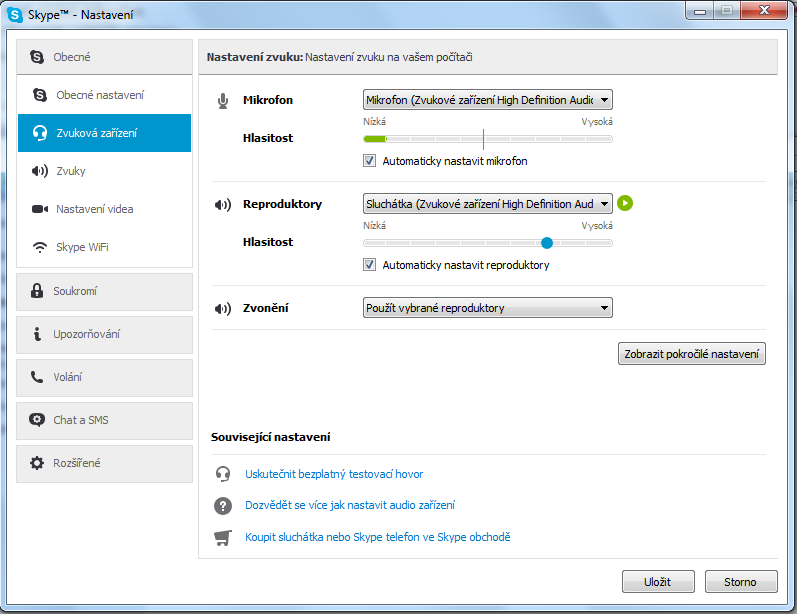This screenshot has height=614, width=797.
Task: Open Koupit sluchátka nebo Skype telefon link
Action: click(x=378, y=537)
